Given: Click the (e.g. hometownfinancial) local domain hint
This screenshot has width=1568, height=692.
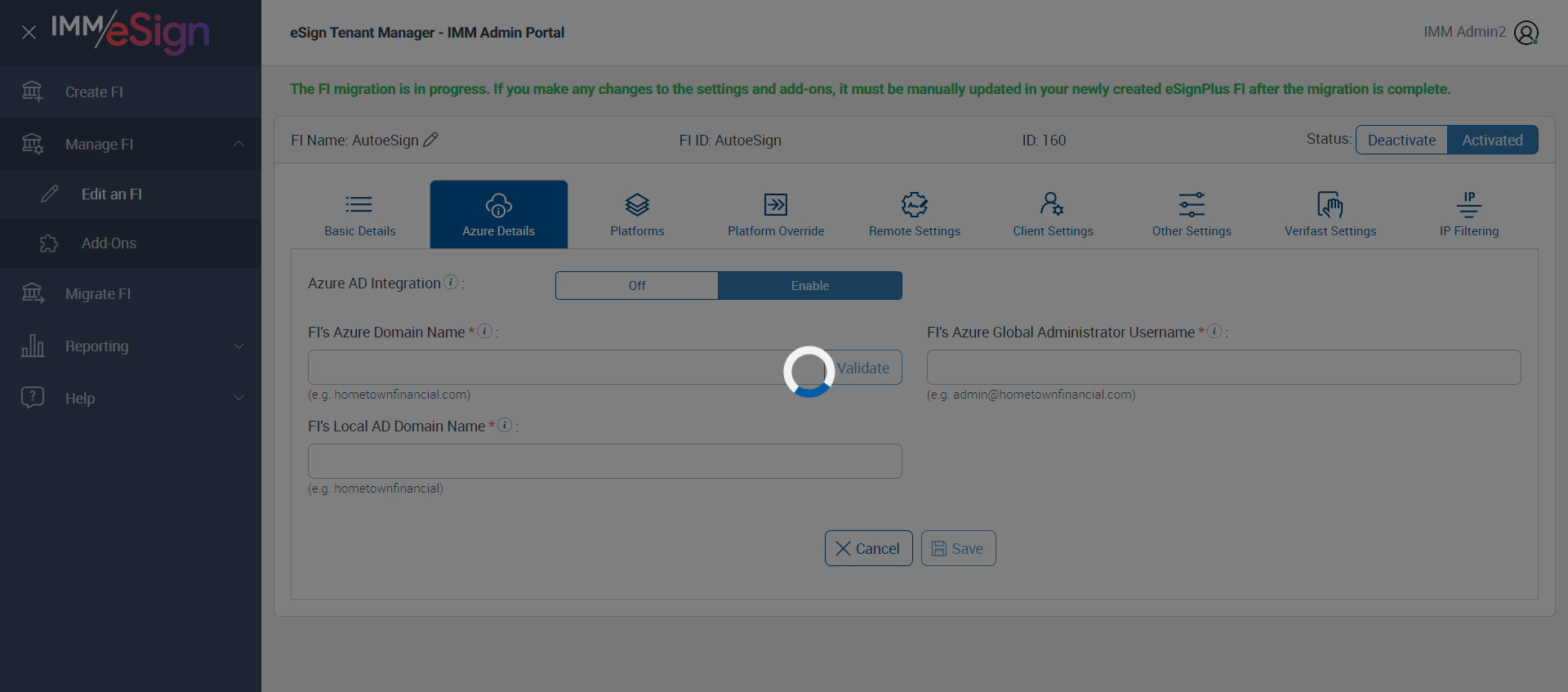Looking at the screenshot, I should 376,489.
